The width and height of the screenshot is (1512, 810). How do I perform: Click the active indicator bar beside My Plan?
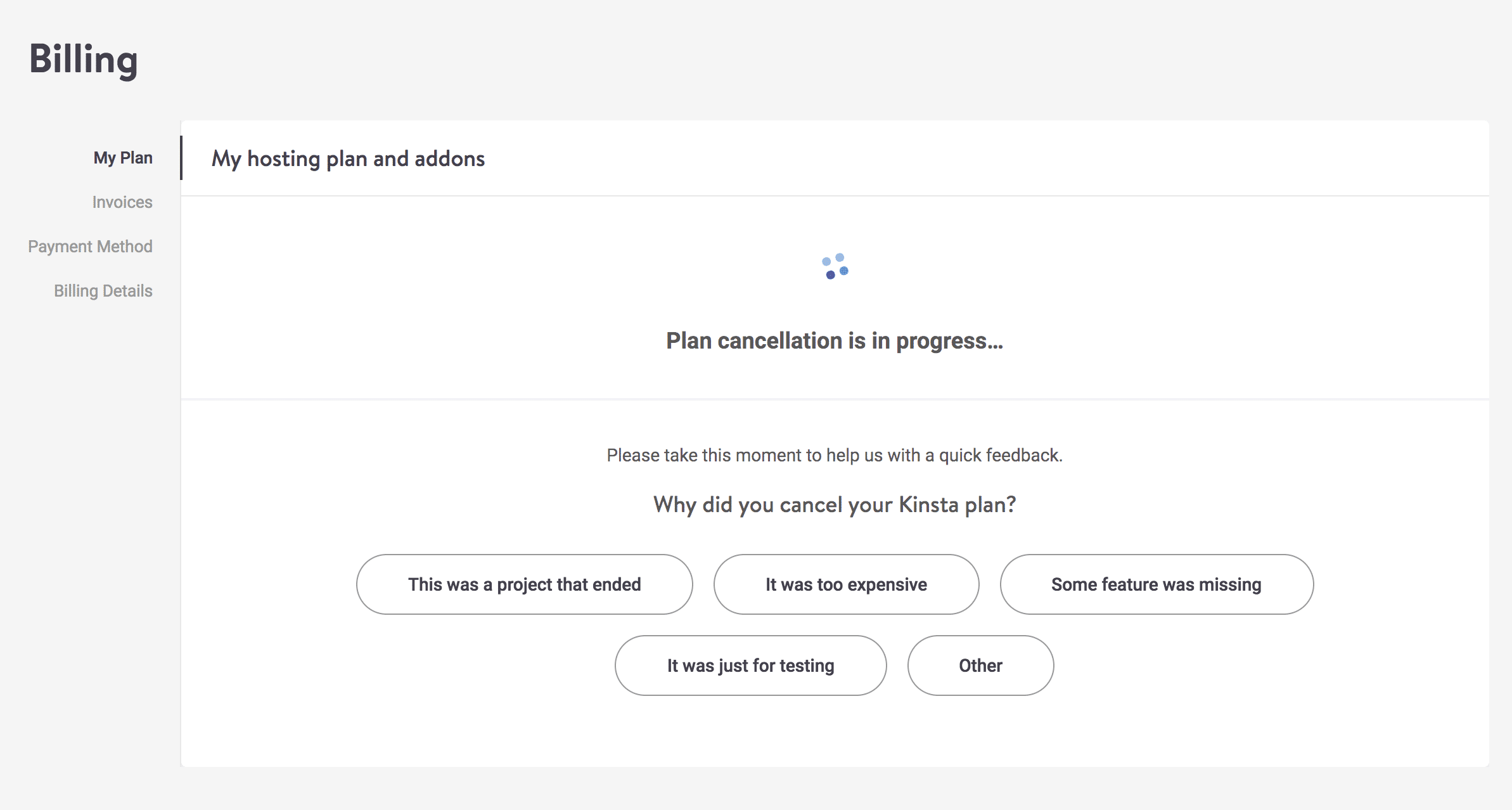[181, 158]
